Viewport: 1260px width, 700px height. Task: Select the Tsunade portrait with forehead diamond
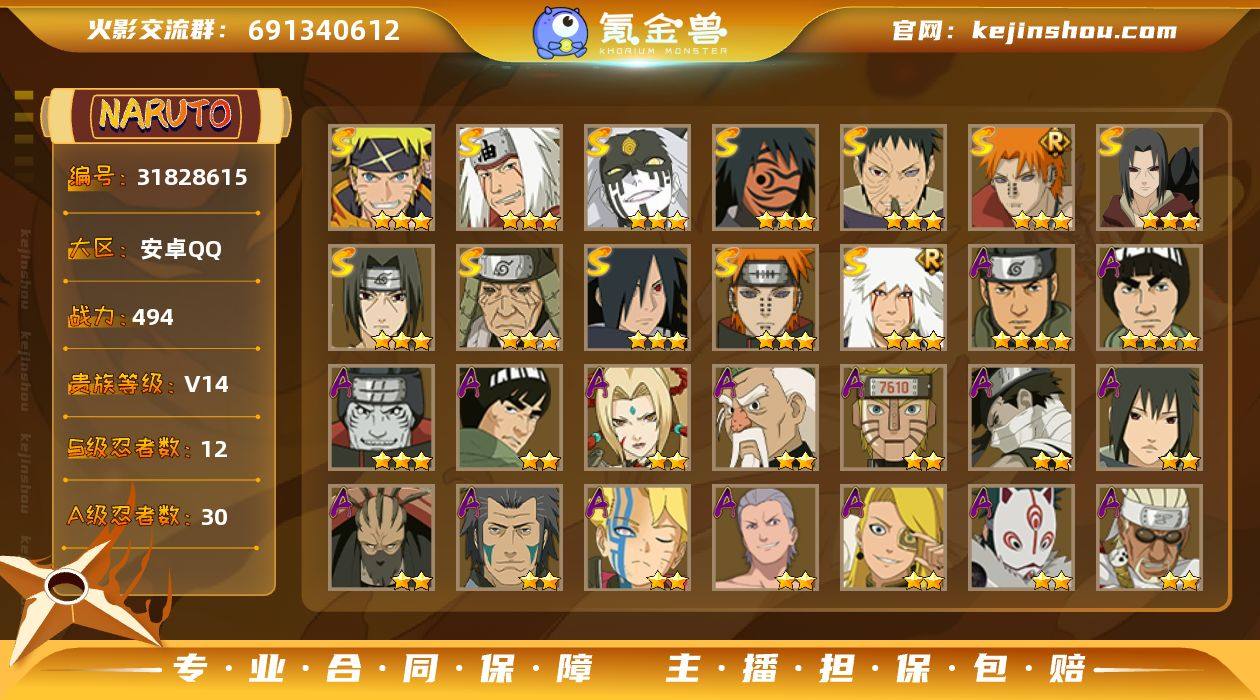[x=638, y=418]
